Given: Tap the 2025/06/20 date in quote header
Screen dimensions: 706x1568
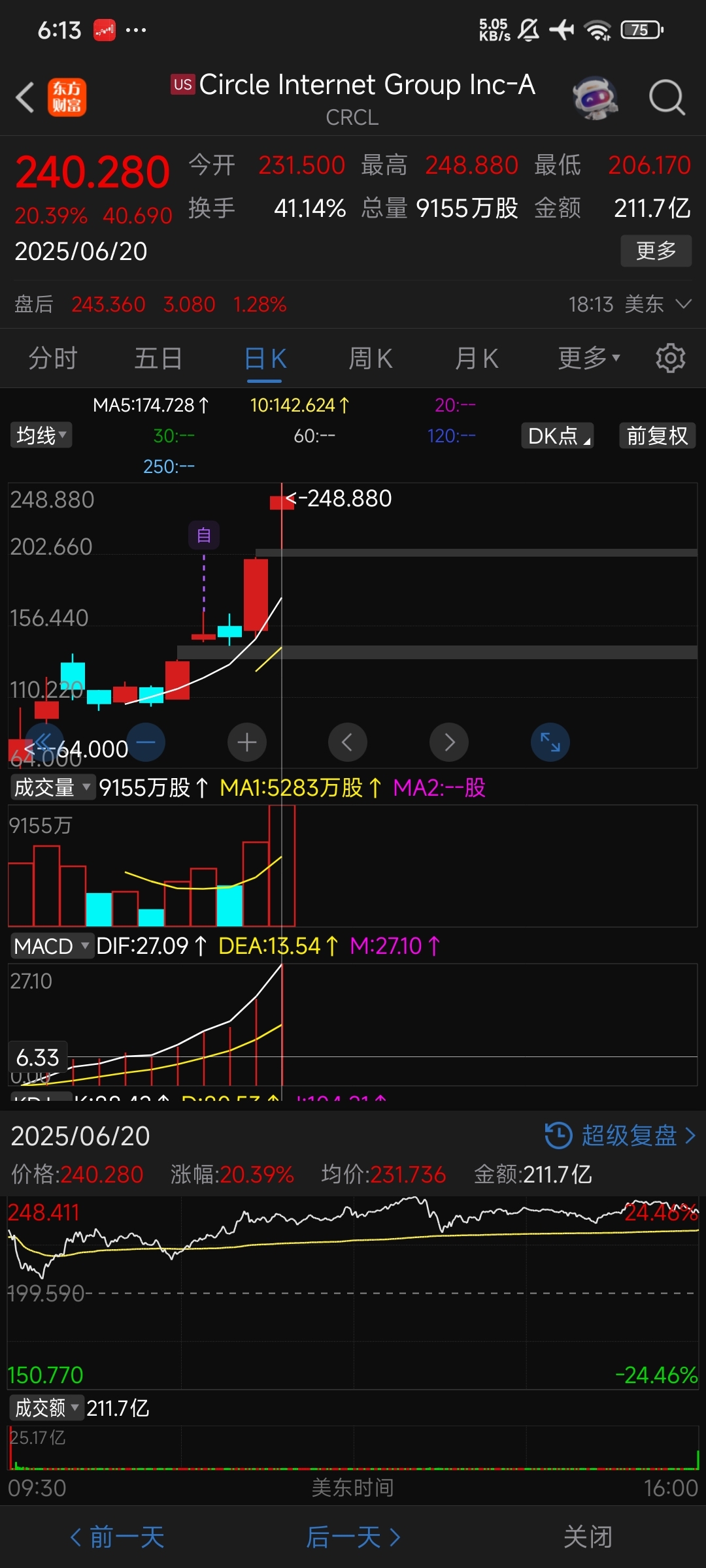Looking at the screenshot, I should point(81,252).
